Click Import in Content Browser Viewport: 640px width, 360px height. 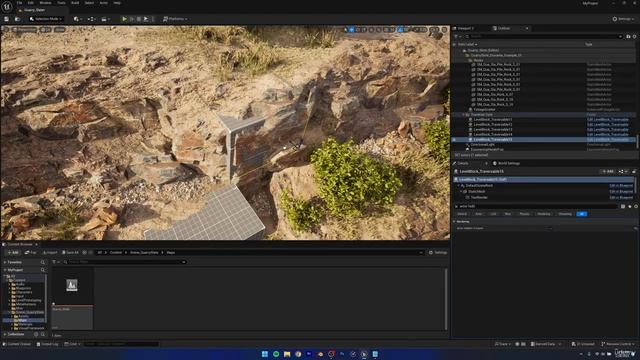(50, 253)
